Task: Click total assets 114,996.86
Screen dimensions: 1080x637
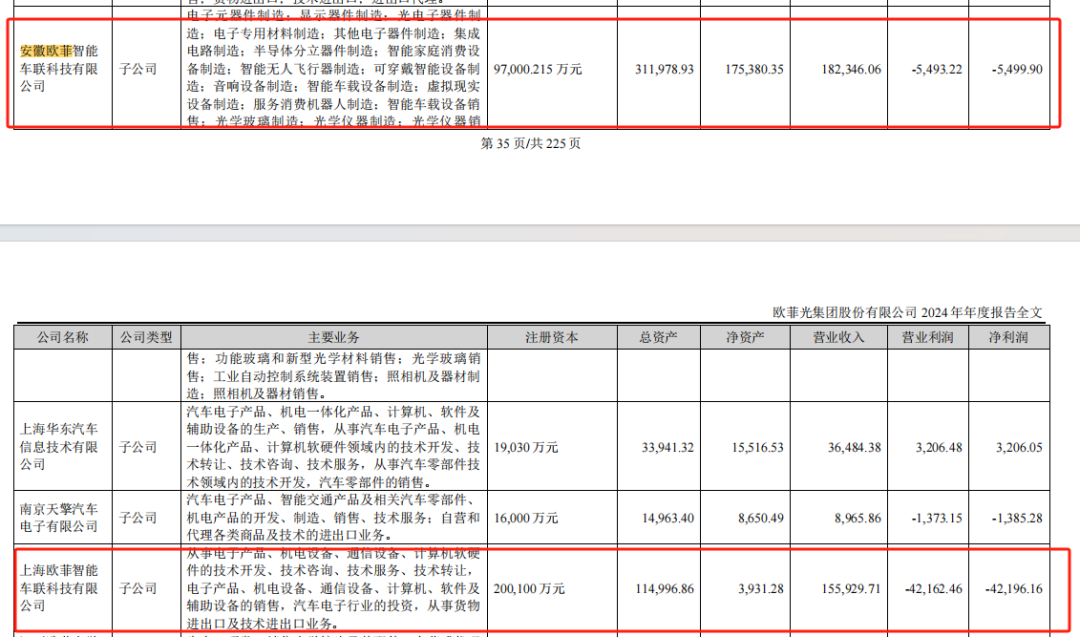Action: [664, 589]
